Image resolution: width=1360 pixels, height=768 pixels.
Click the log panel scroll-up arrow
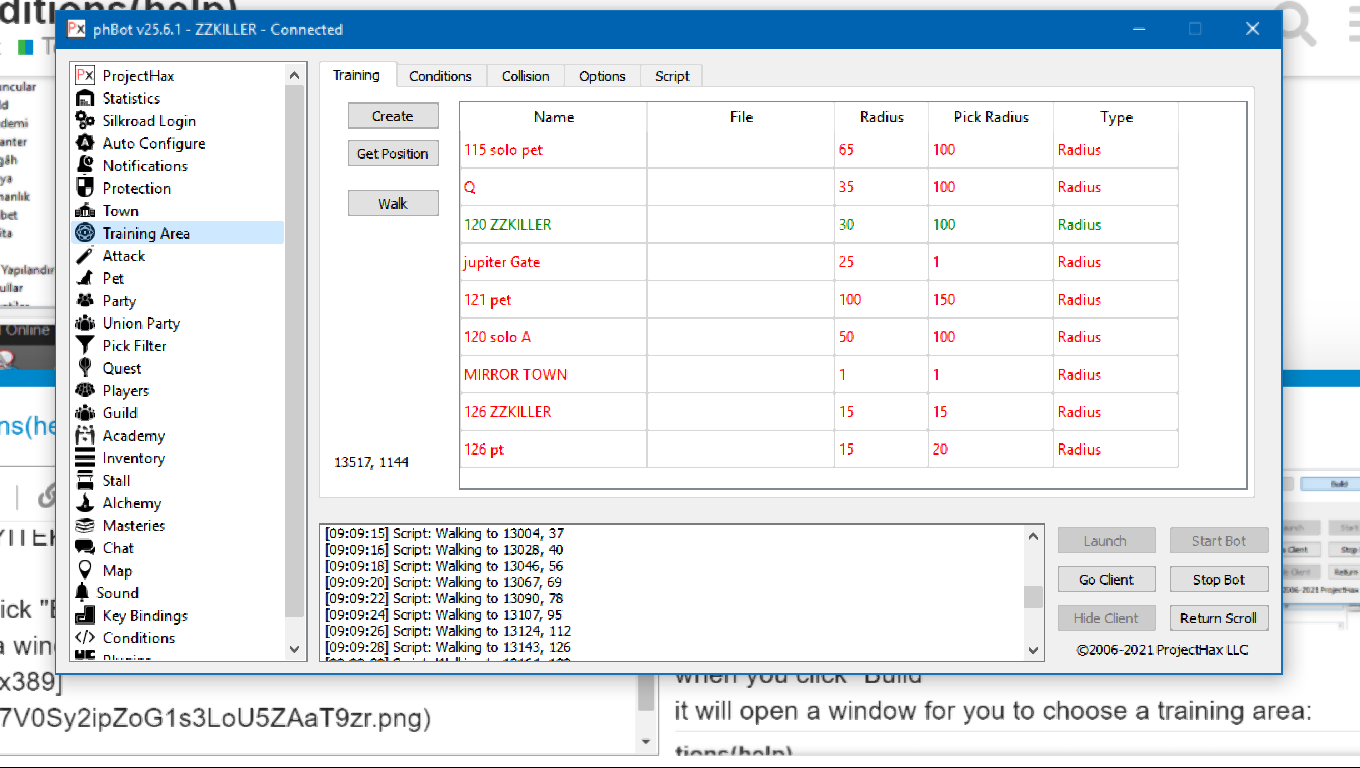pyautogui.click(x=1033, y=537)
